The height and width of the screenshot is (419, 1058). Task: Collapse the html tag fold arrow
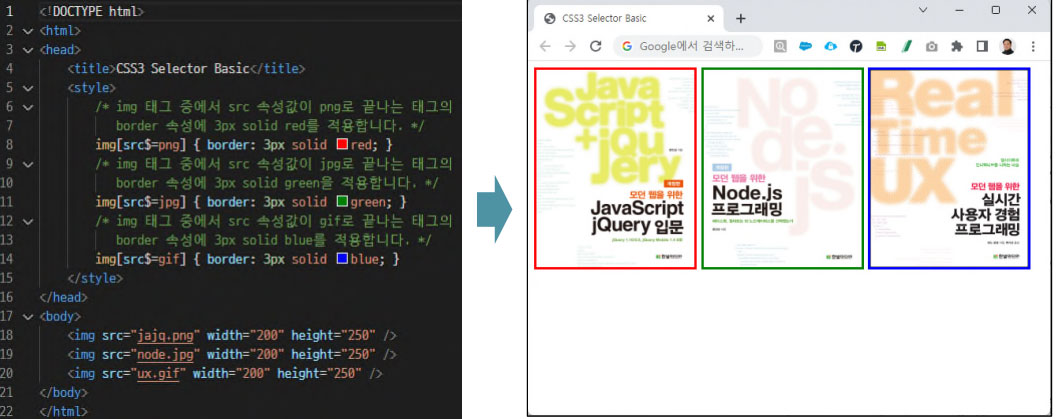(27, 30)
